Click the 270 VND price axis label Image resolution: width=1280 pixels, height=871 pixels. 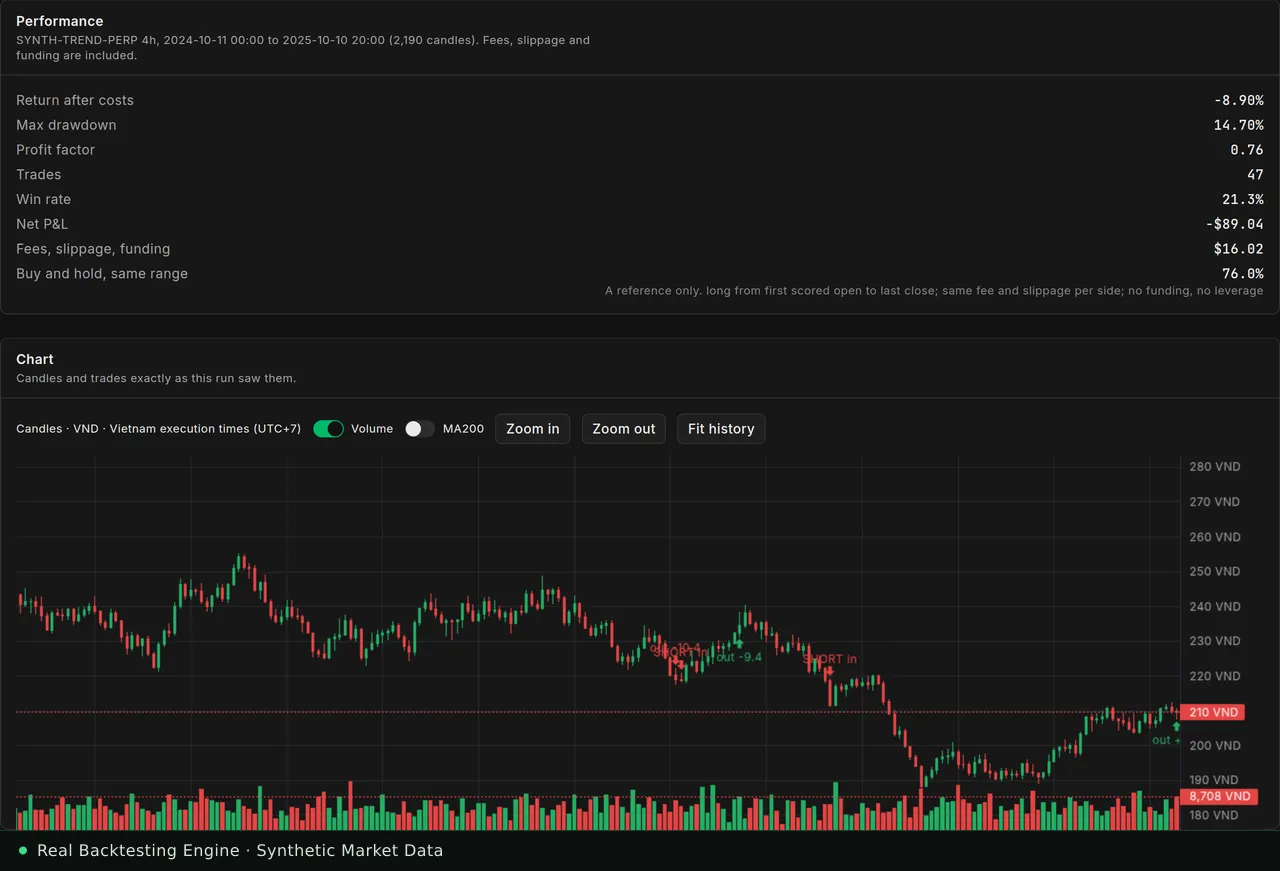[x=1215, y=502]
